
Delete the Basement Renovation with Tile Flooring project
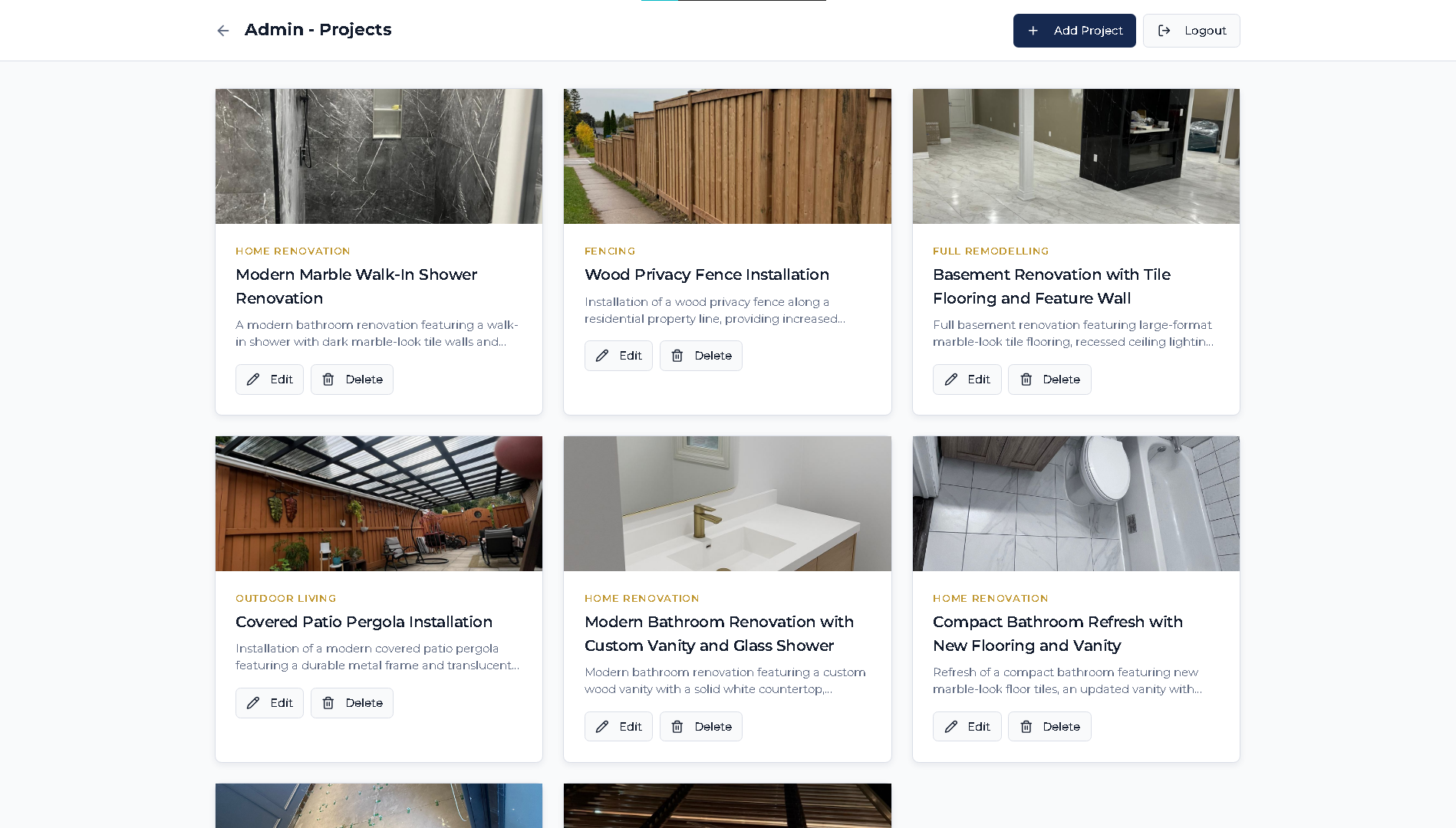click(1049, 379)
